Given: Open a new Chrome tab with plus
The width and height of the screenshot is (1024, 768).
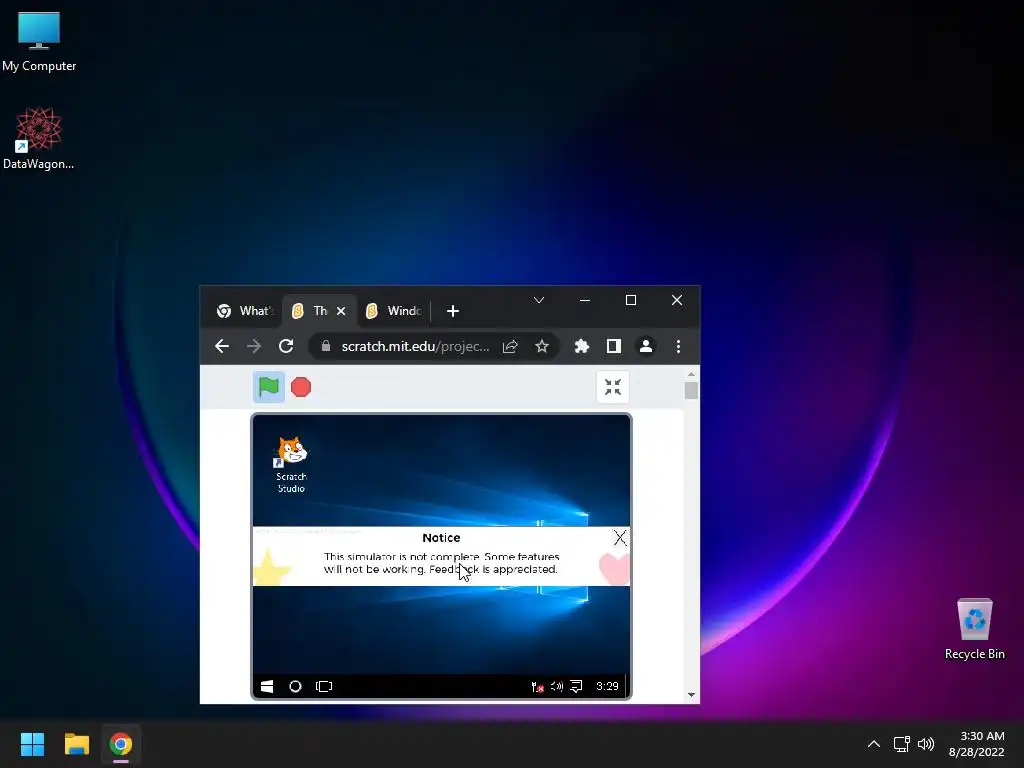Looking at the screenshot, I should pyautogui.click(x=453, y=311).
